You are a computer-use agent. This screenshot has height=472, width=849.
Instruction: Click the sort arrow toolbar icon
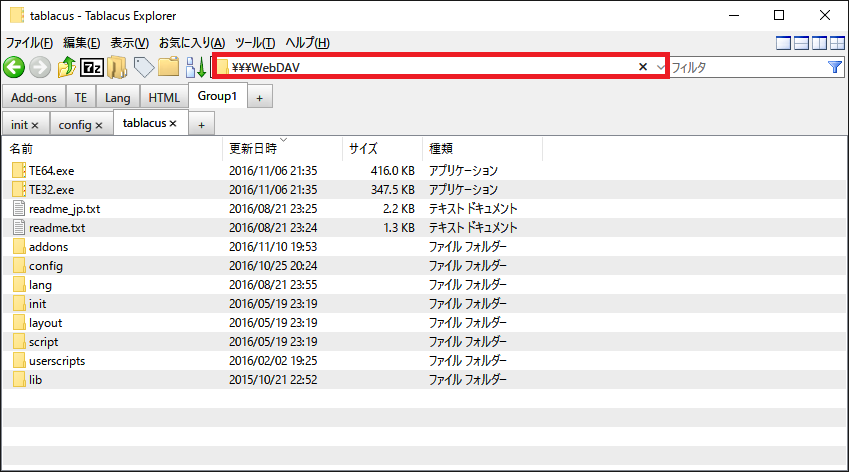[195, 68]
